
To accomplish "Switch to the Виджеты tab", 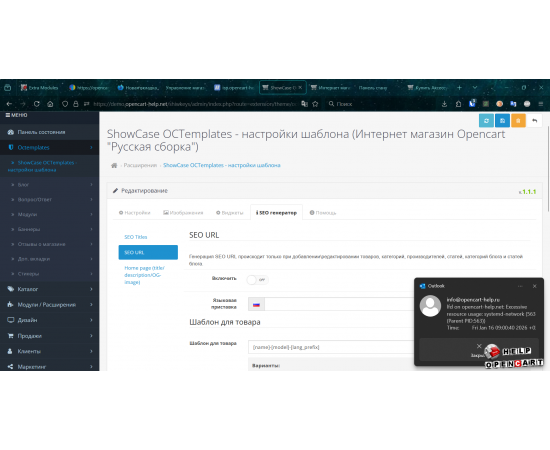I will point(229,213).
